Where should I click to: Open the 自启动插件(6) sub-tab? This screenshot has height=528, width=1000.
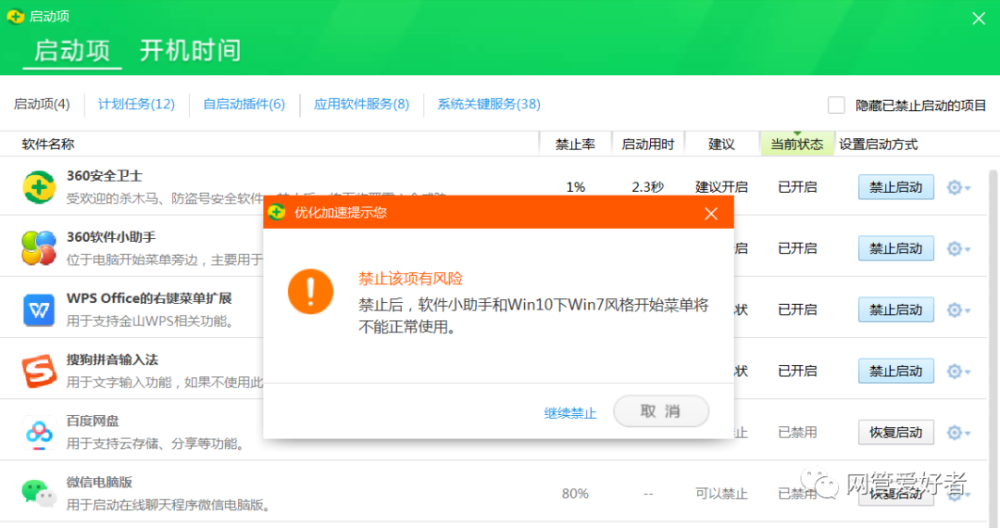(x=244, y=104)
